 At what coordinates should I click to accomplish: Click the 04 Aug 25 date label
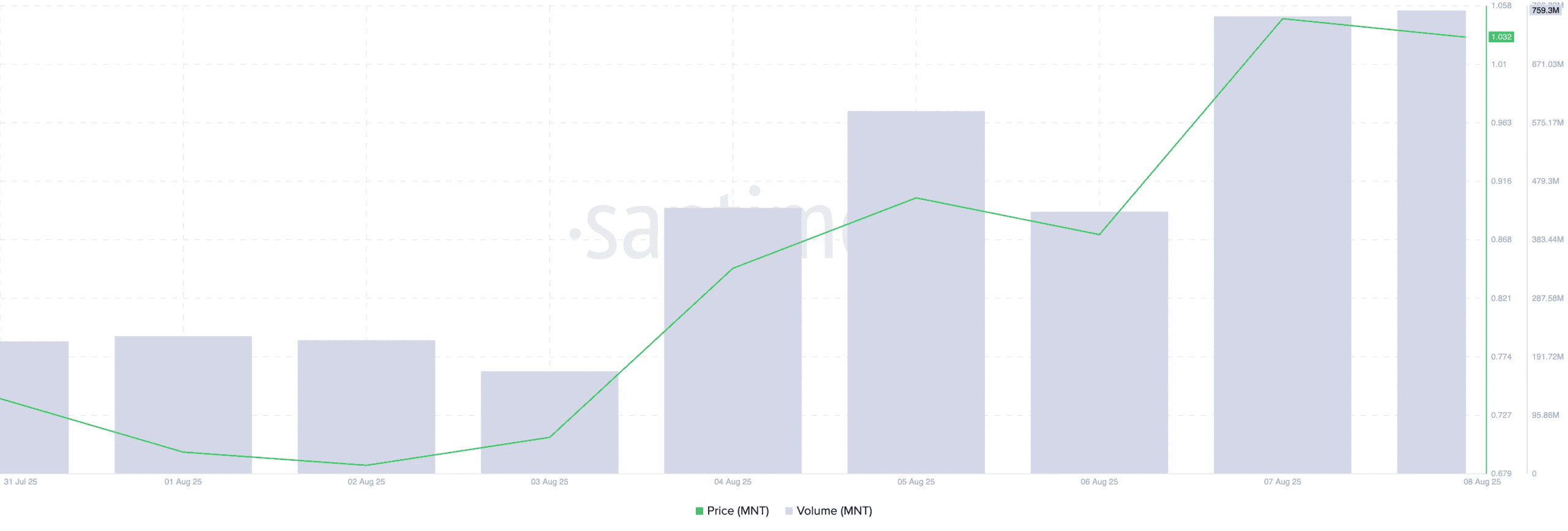pyautogui.click(x=733, y=482)
